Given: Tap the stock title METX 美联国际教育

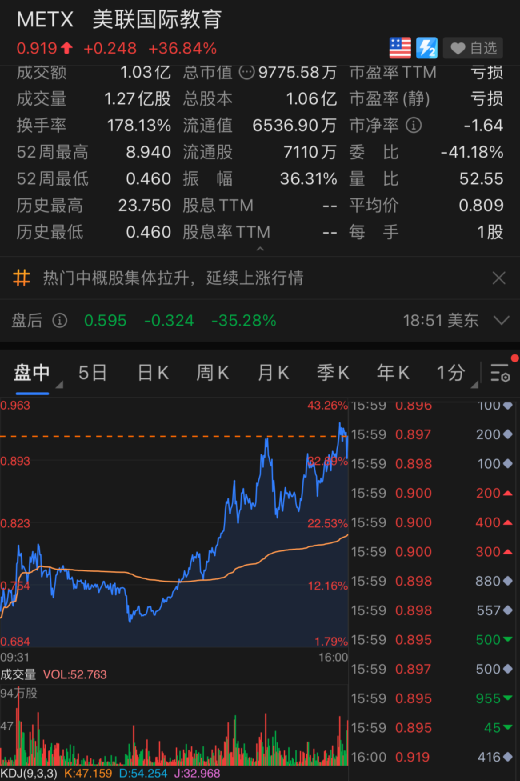Looking at the screenshot, I should click(120, 20).
